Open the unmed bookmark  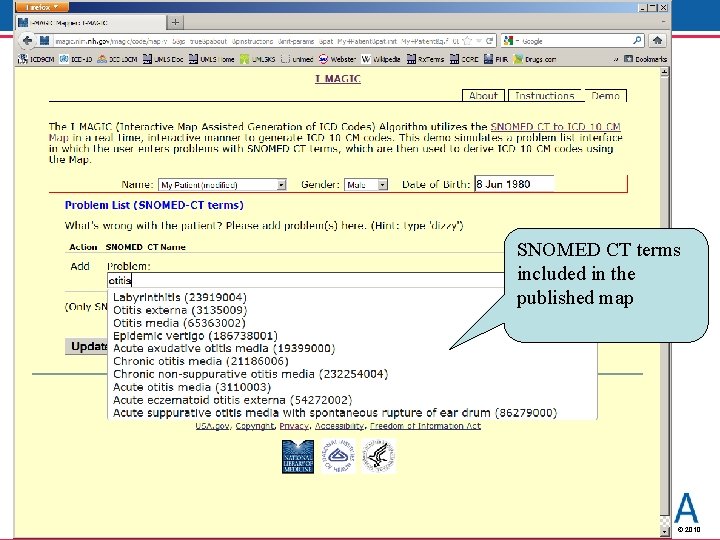[297, 59]
